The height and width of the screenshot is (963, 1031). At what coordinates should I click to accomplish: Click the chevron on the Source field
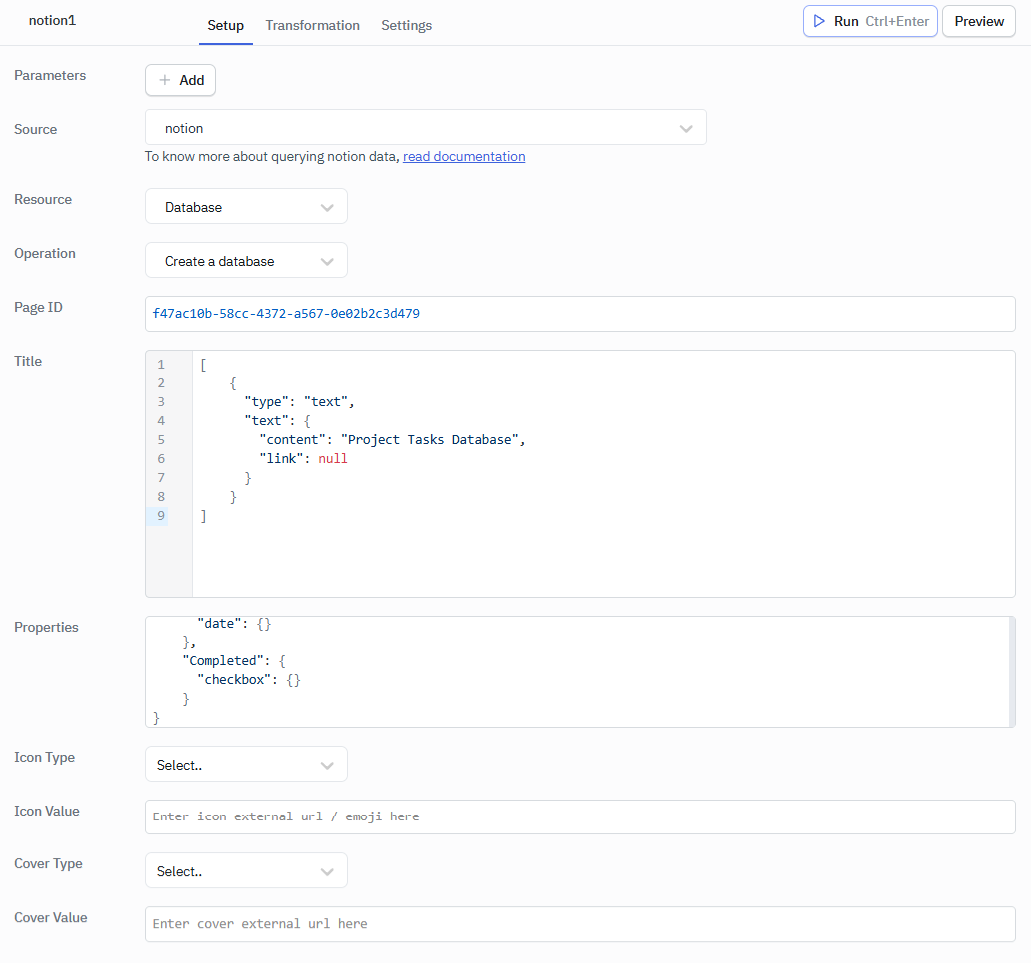(x=686, y=128)
